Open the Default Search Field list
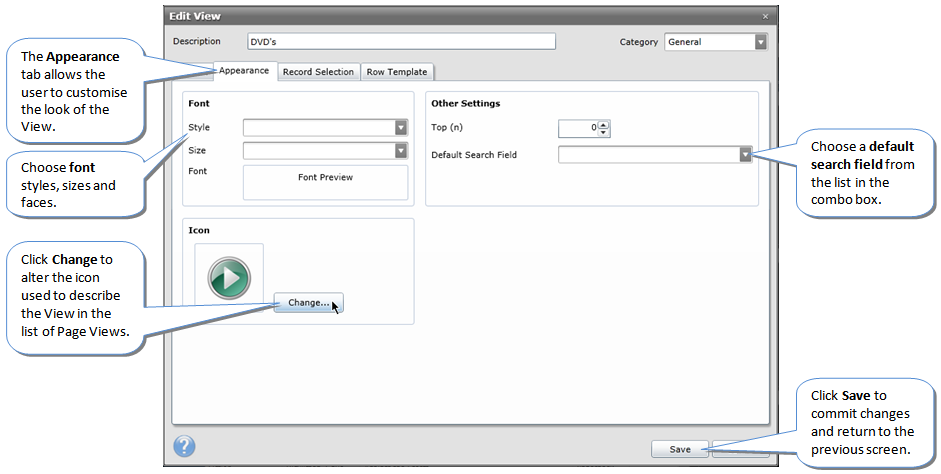Screen dimensions: 941x474 tap(745, 155)
